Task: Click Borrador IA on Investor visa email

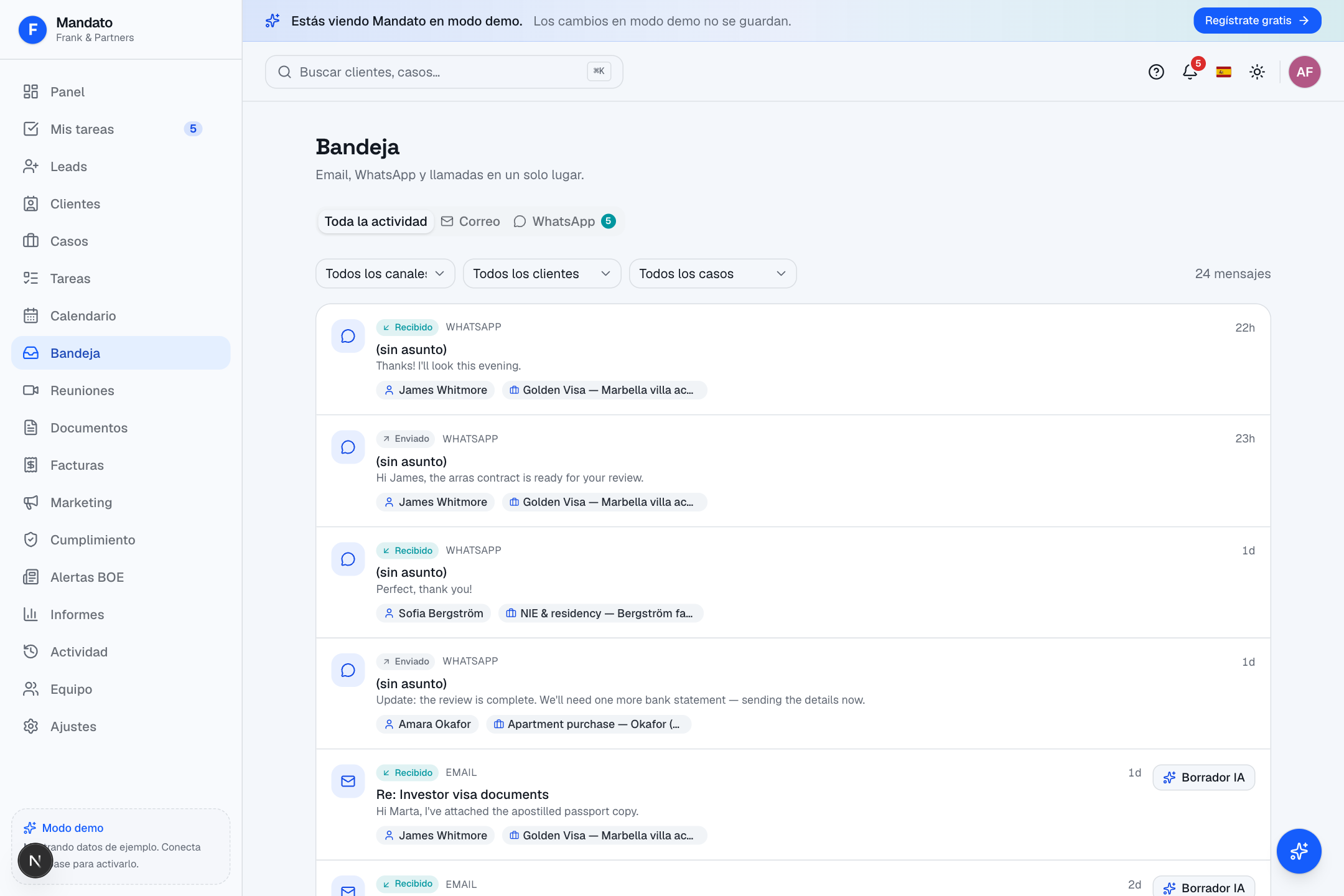Action: tap(1203, 778)
